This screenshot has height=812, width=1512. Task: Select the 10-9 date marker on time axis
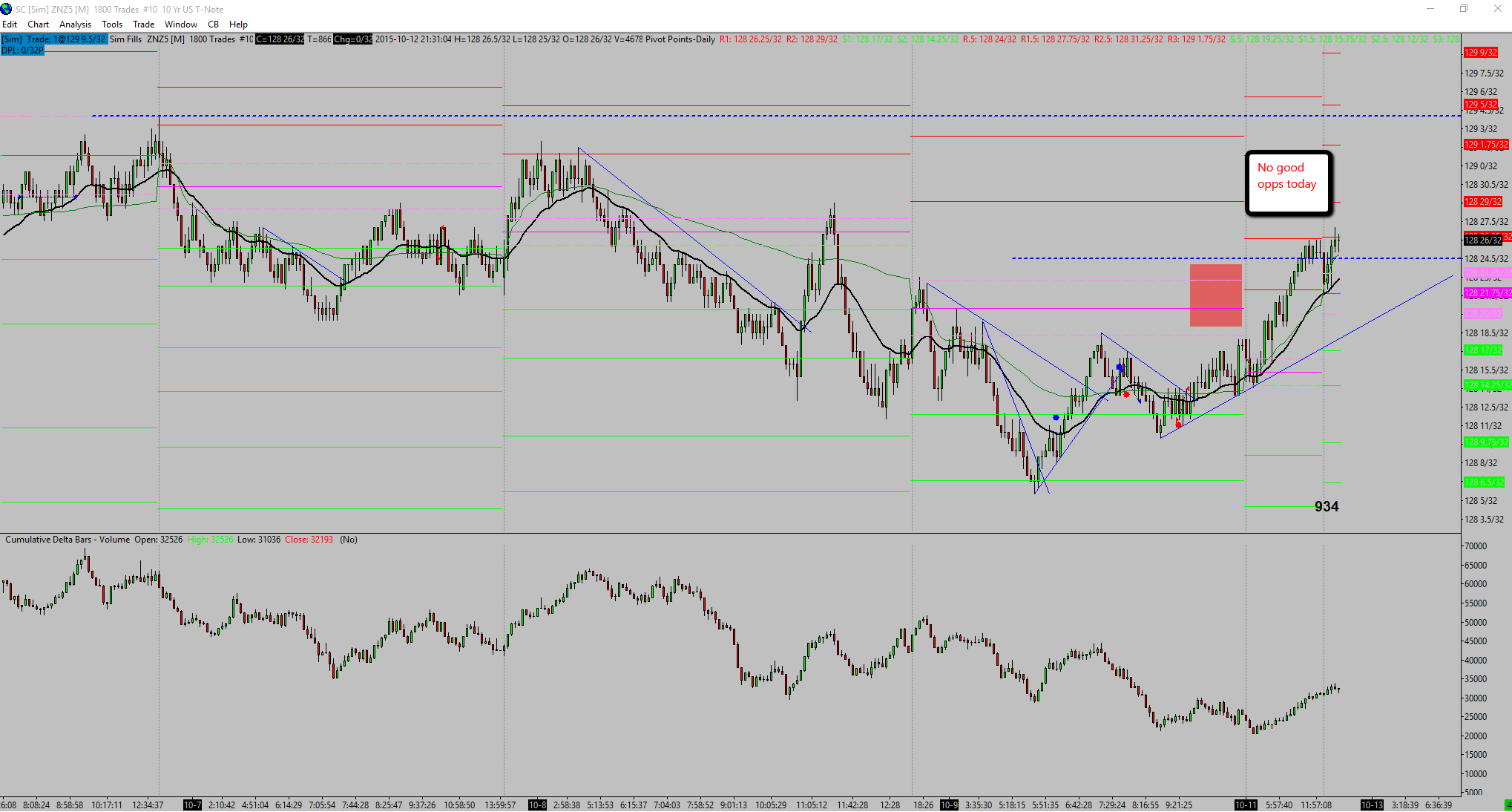[949, 805]
